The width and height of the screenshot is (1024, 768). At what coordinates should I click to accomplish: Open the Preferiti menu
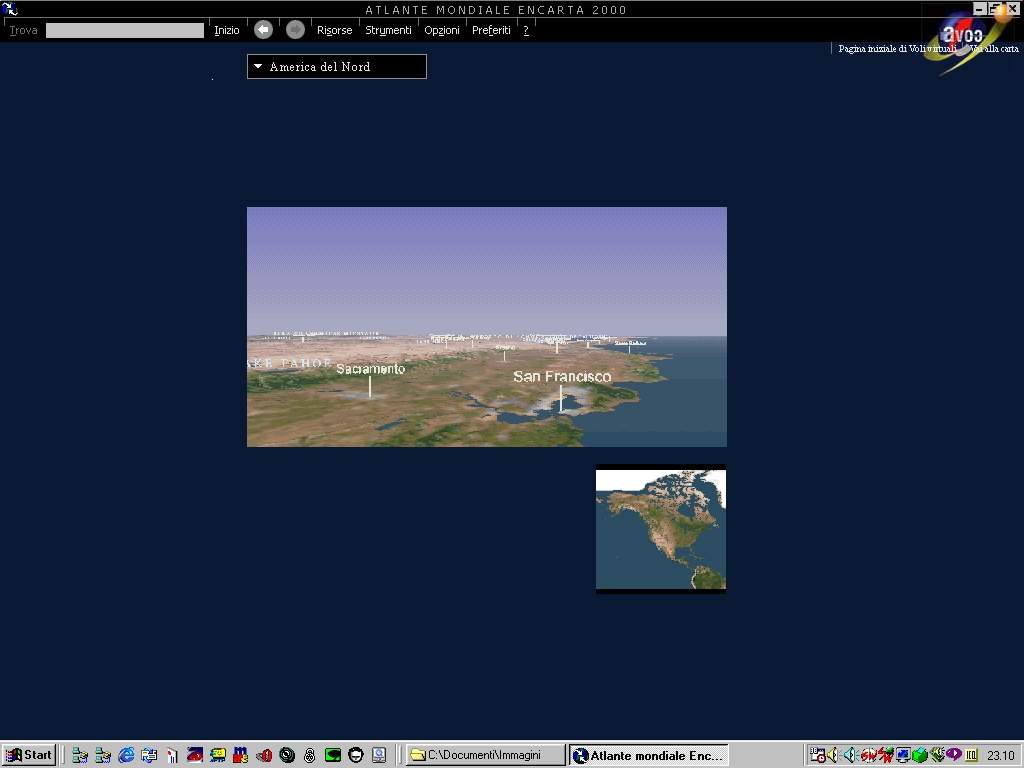491,30
